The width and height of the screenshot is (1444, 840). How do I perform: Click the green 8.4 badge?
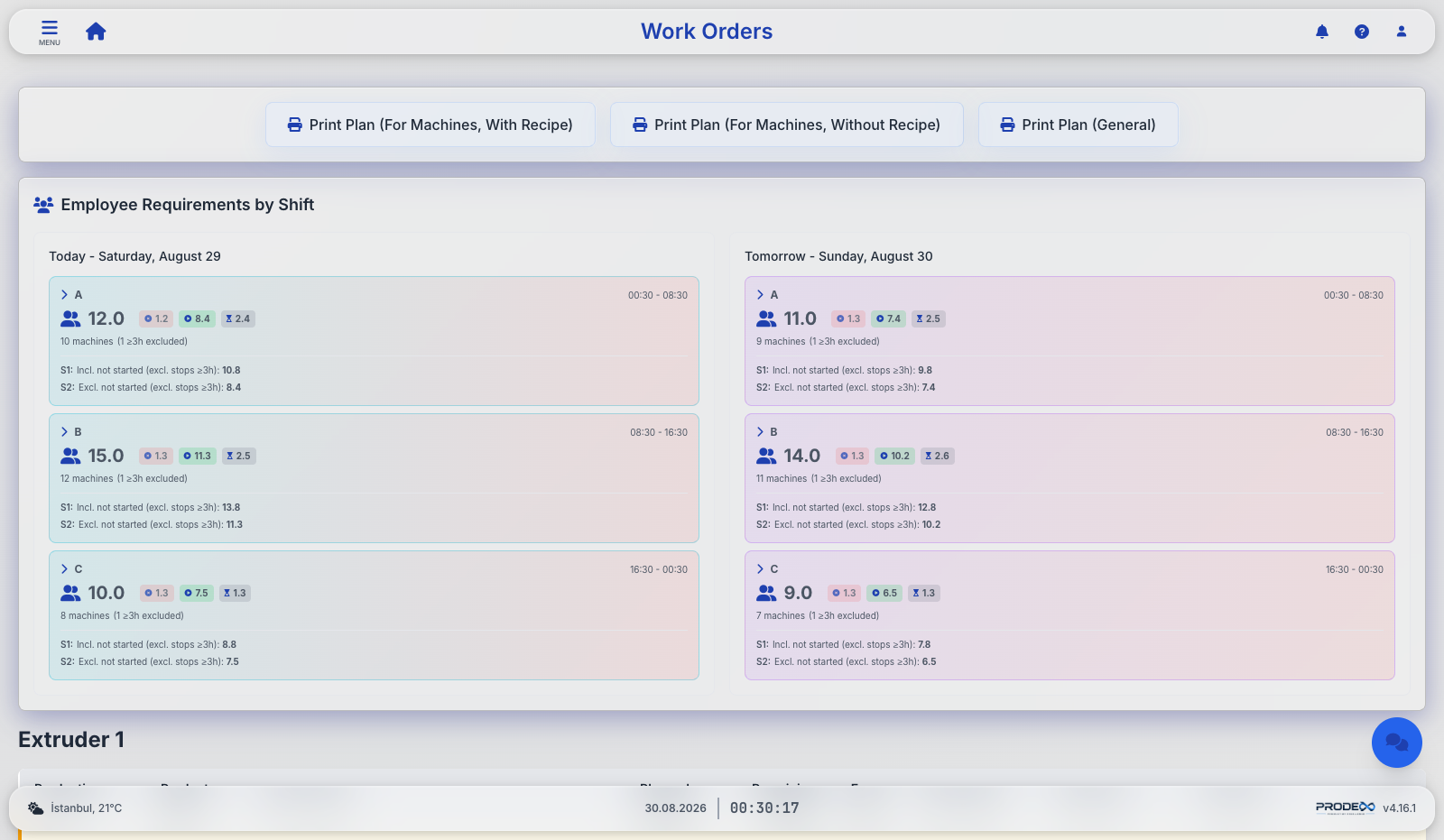tap(197, 318)
